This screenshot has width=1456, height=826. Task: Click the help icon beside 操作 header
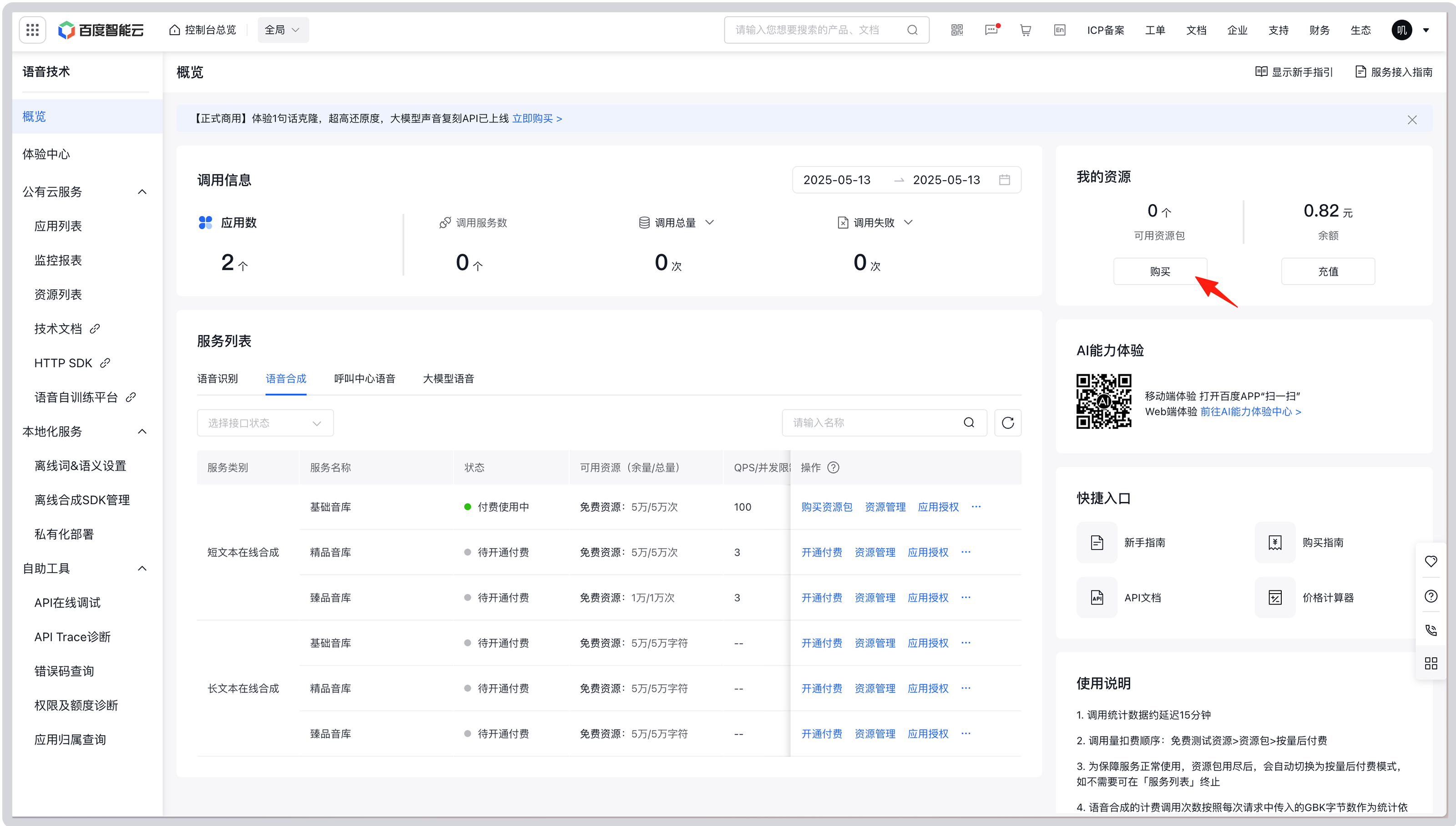pyautogui.click(x=833, y=468)
